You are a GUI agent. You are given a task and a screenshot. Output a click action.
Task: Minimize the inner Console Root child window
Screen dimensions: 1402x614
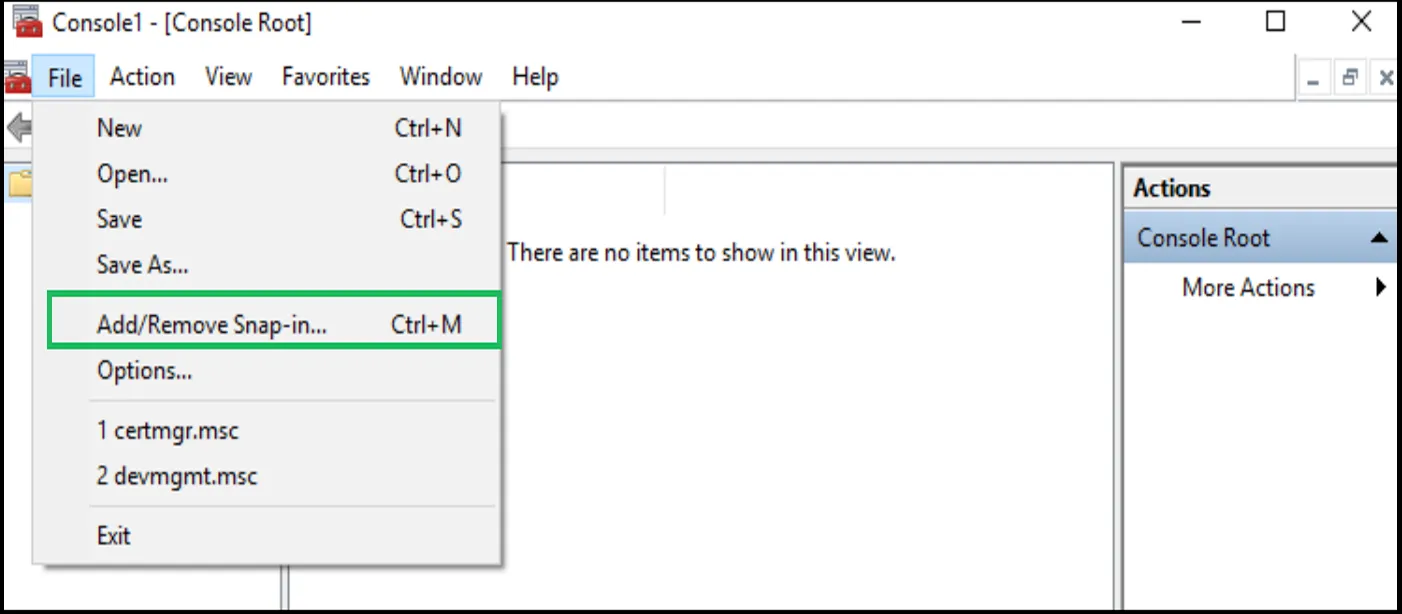pos(1314,78)
